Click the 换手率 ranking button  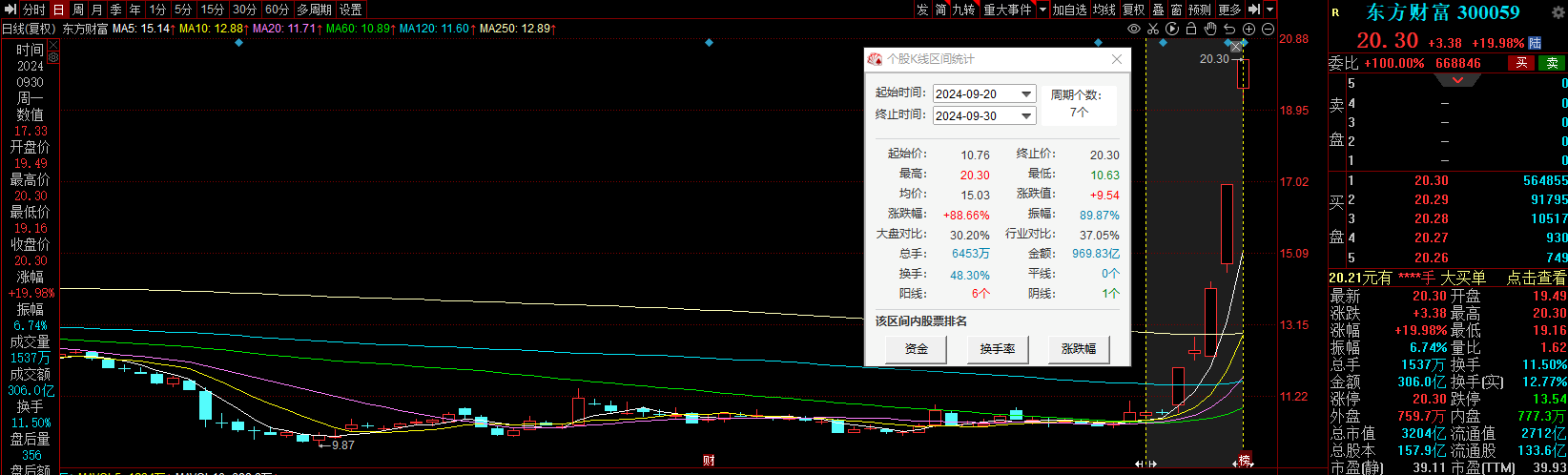(x=998, y=349)
